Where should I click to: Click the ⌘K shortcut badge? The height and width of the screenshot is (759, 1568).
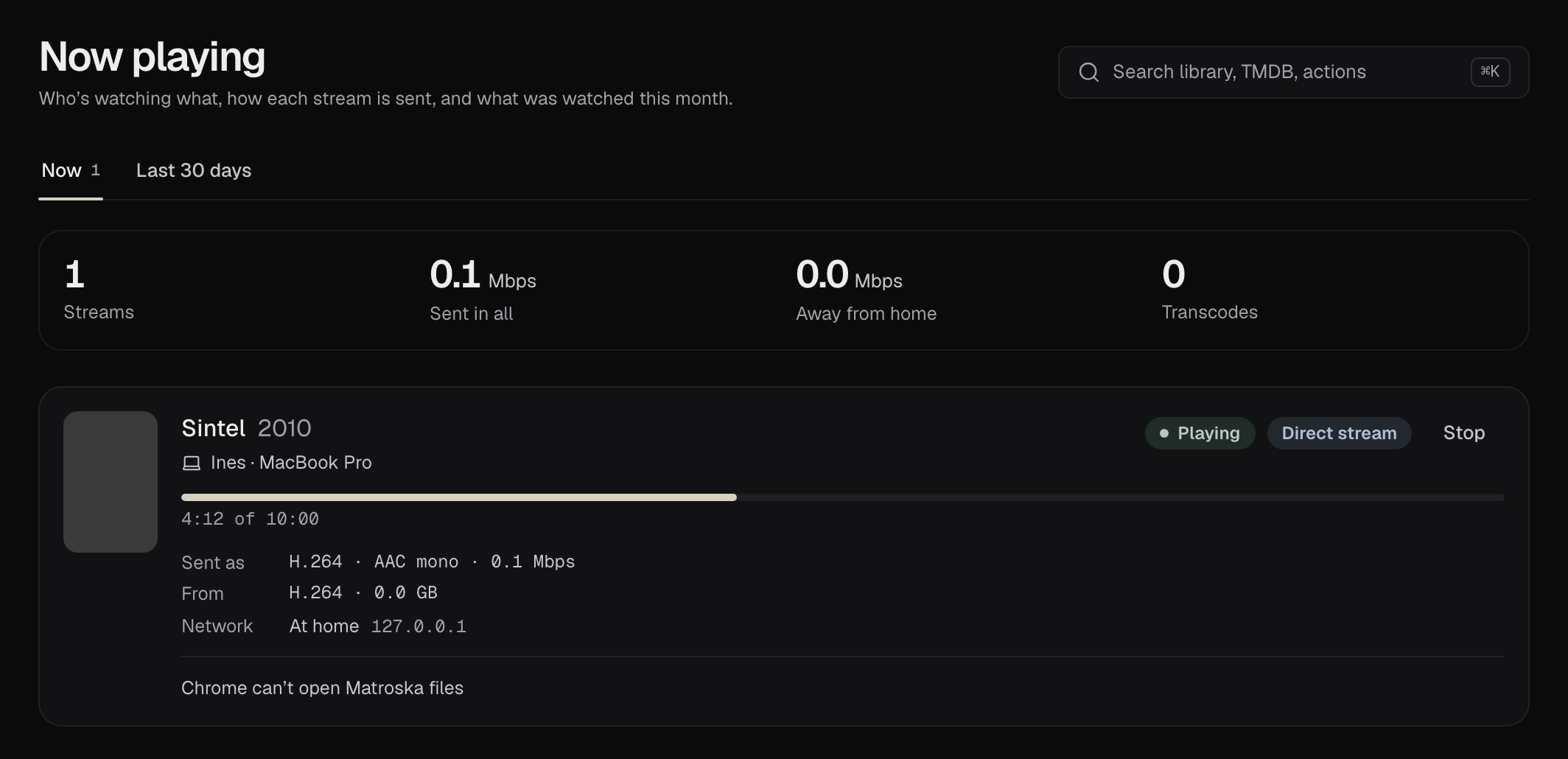[x=1490, y=72]
